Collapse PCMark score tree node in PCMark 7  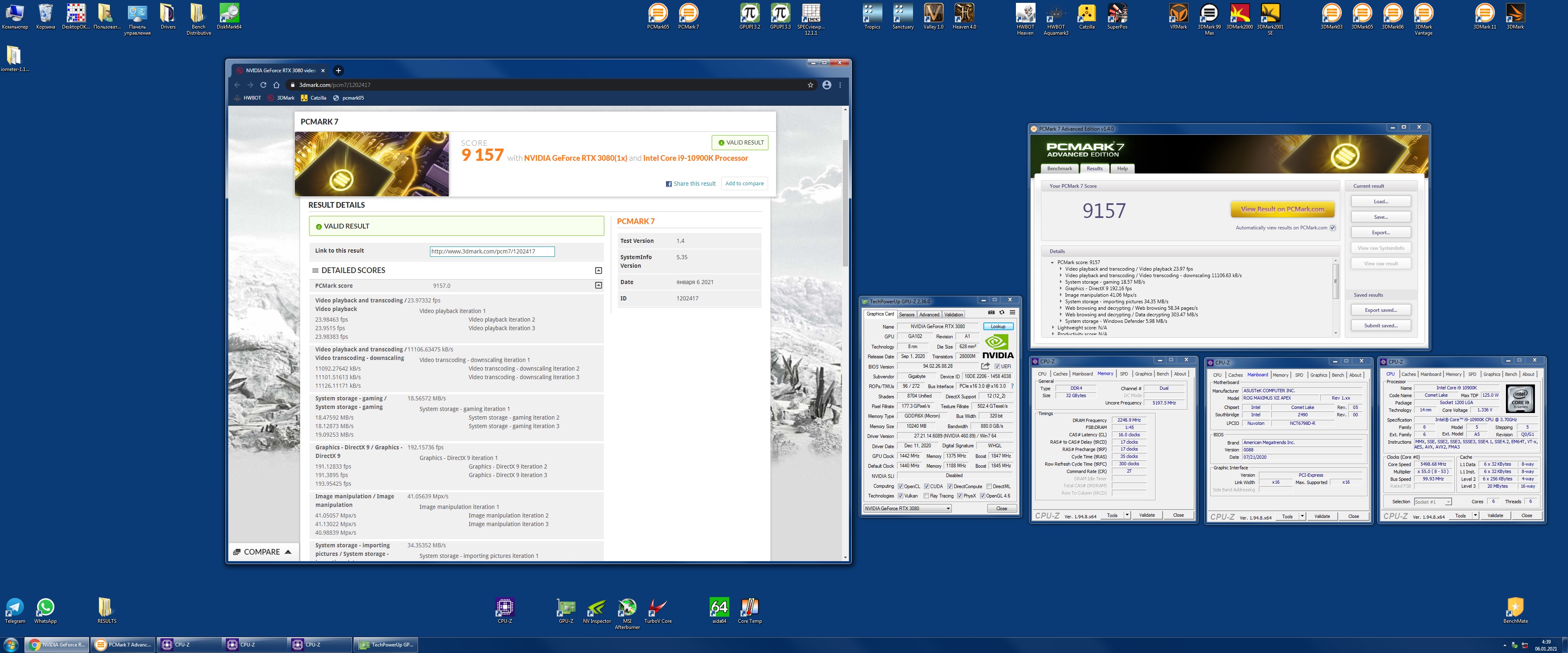pyautogui.click(x=1052, y=262)
